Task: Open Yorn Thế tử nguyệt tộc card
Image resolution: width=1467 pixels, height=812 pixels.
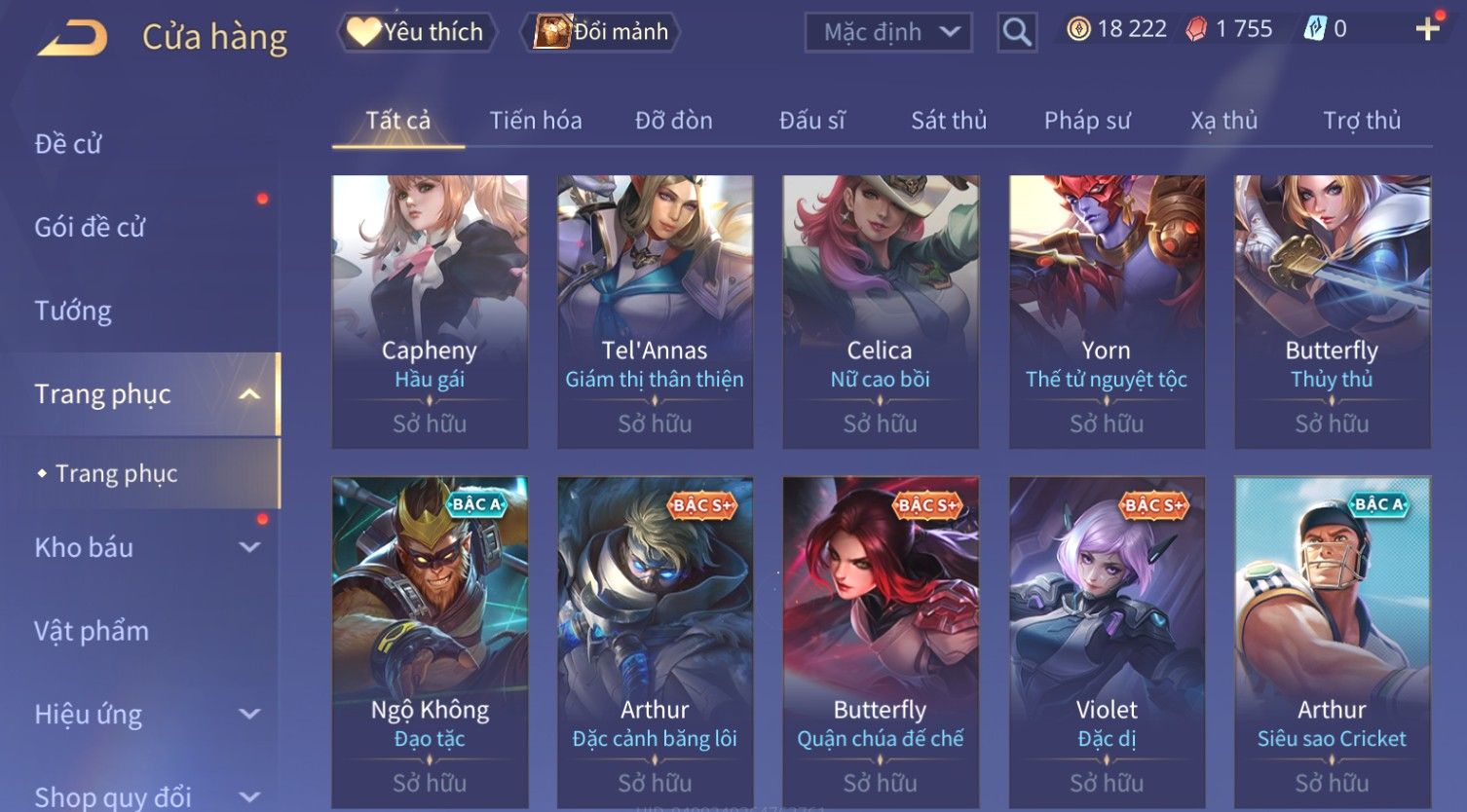Action: pos(1107,312)
